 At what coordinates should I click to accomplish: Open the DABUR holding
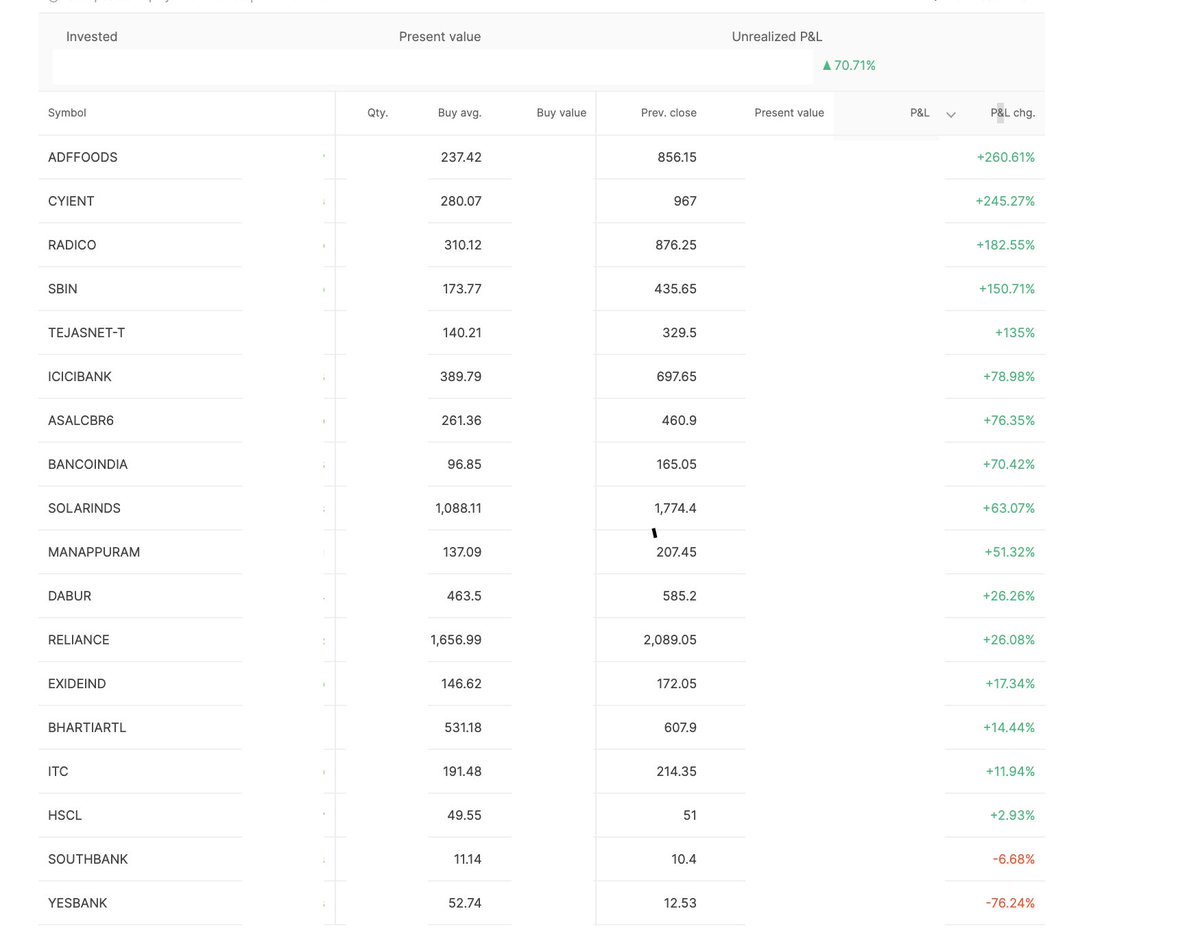pos(70,597)
